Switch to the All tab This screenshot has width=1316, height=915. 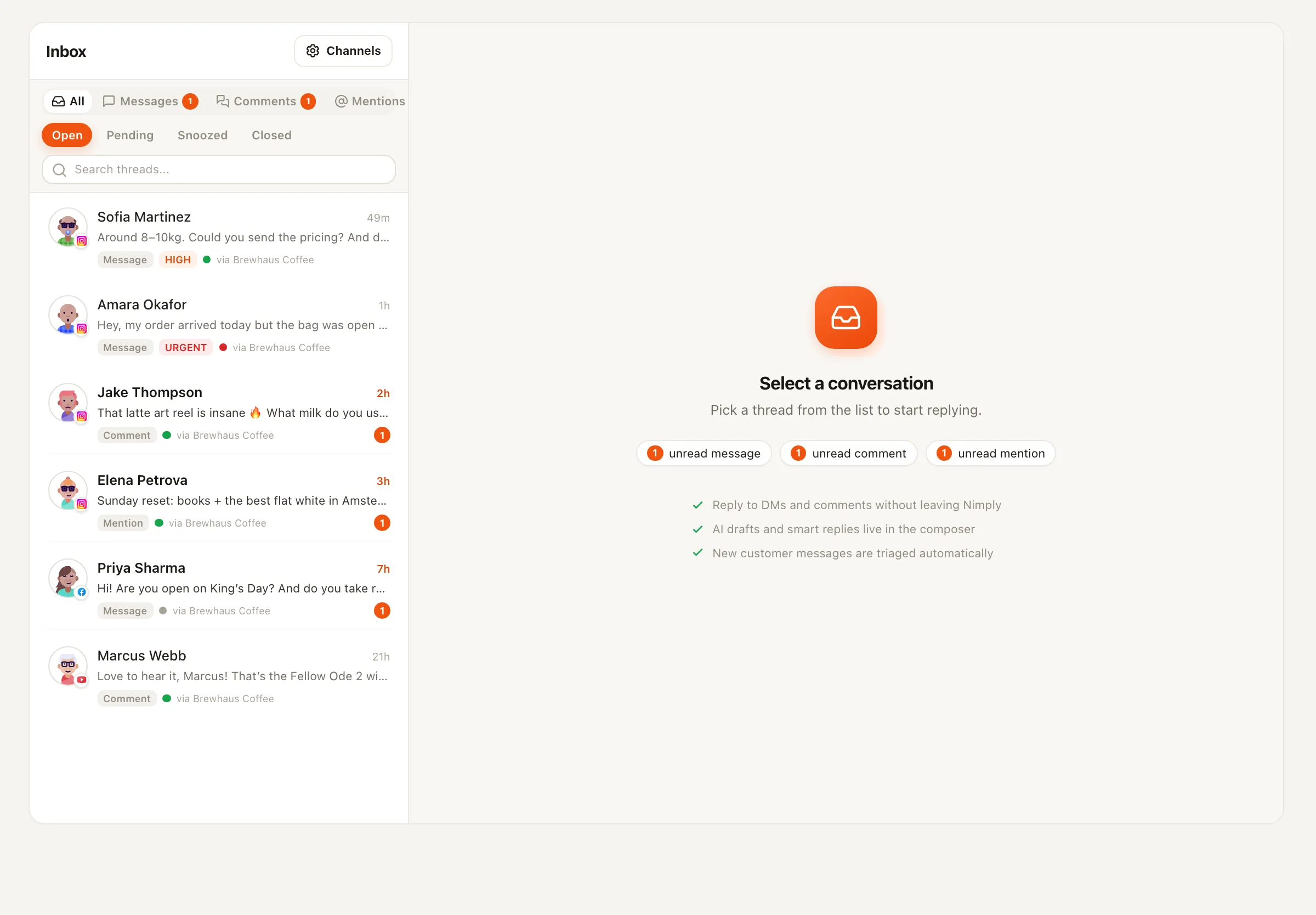(x=68, y=101)
